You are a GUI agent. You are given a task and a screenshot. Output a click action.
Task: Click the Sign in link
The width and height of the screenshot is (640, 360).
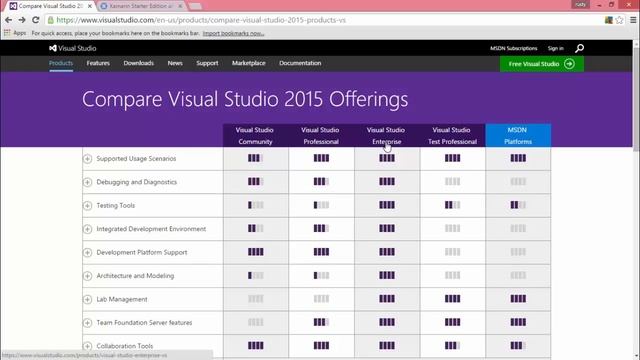point(556,48)
